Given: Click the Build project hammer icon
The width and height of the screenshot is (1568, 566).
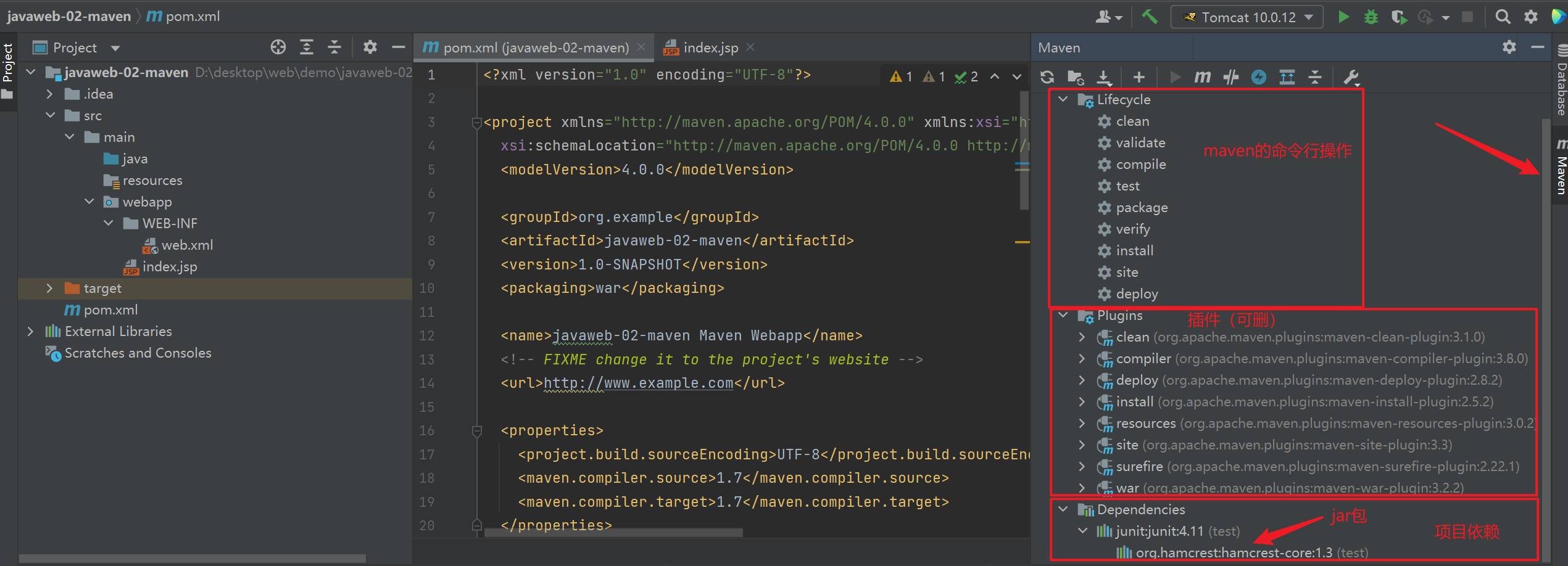Looking at the screenshot, I should (1150, 17).
